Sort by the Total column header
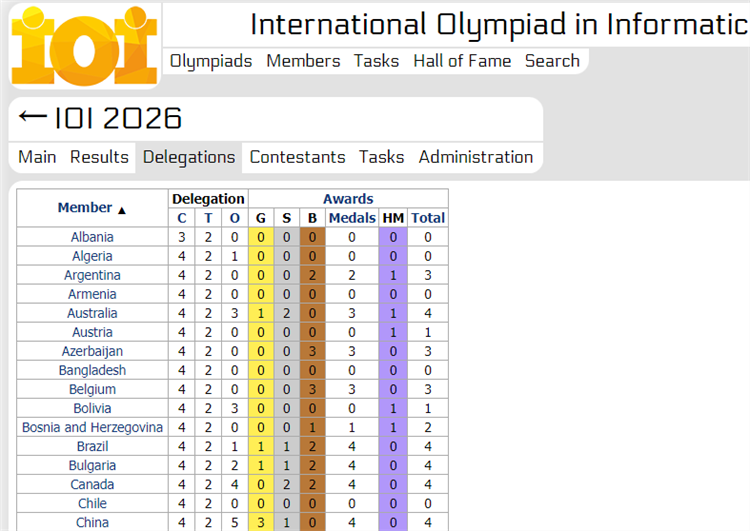 pyautogui.click(x=428, y=218)
